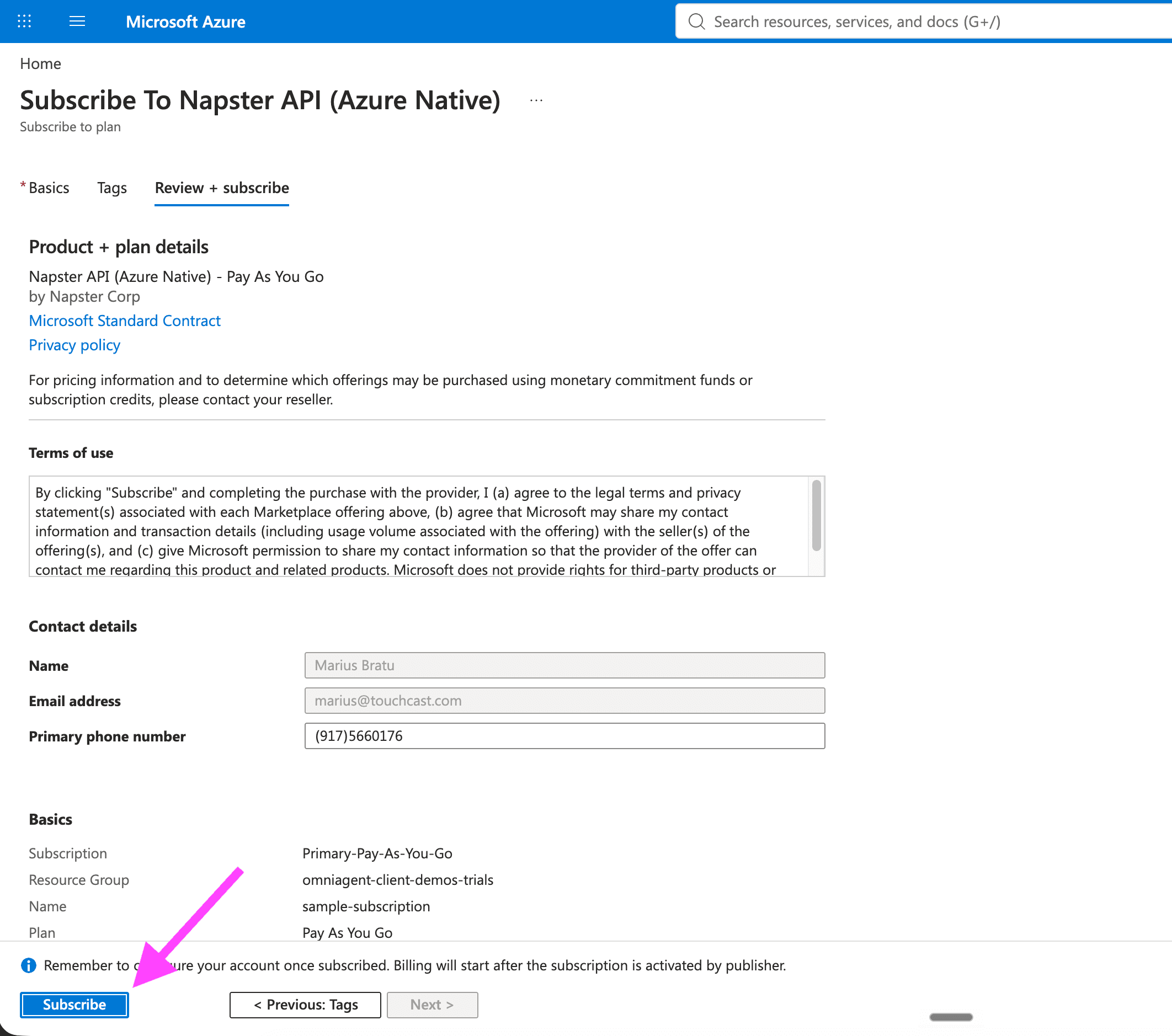Click the search magnifier icon
This screenshot has width=1172, height=1036.
click(696, 22)
